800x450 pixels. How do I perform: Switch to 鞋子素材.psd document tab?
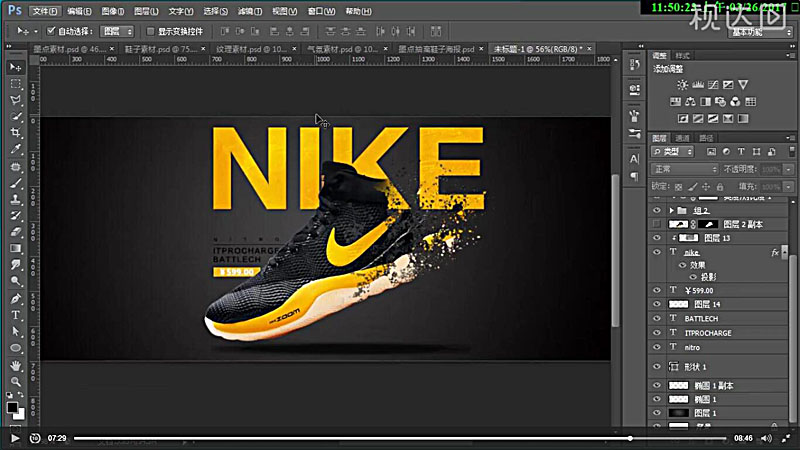[x=160, y=49]
